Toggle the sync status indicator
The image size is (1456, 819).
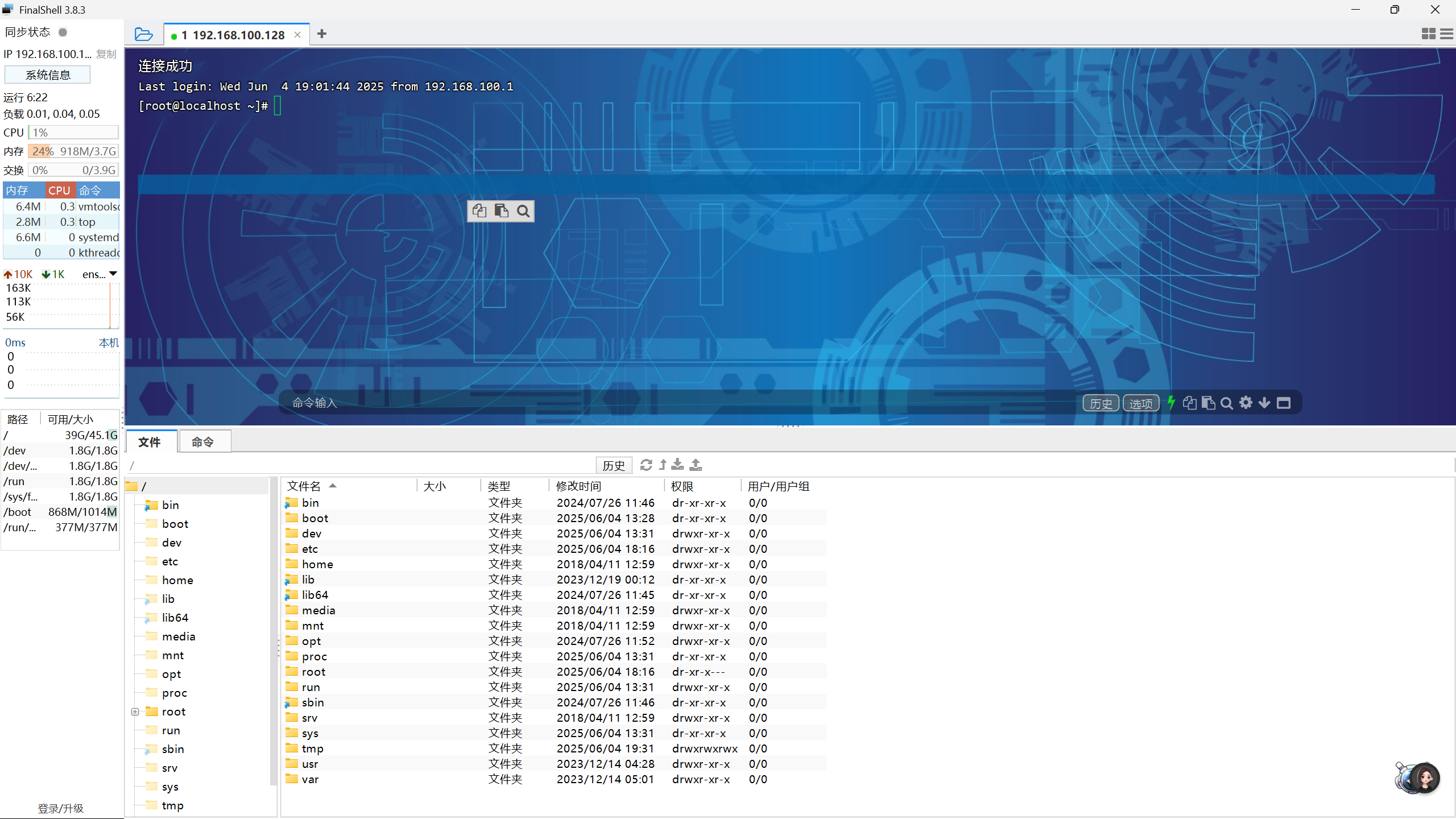click(x=63, y=32)
